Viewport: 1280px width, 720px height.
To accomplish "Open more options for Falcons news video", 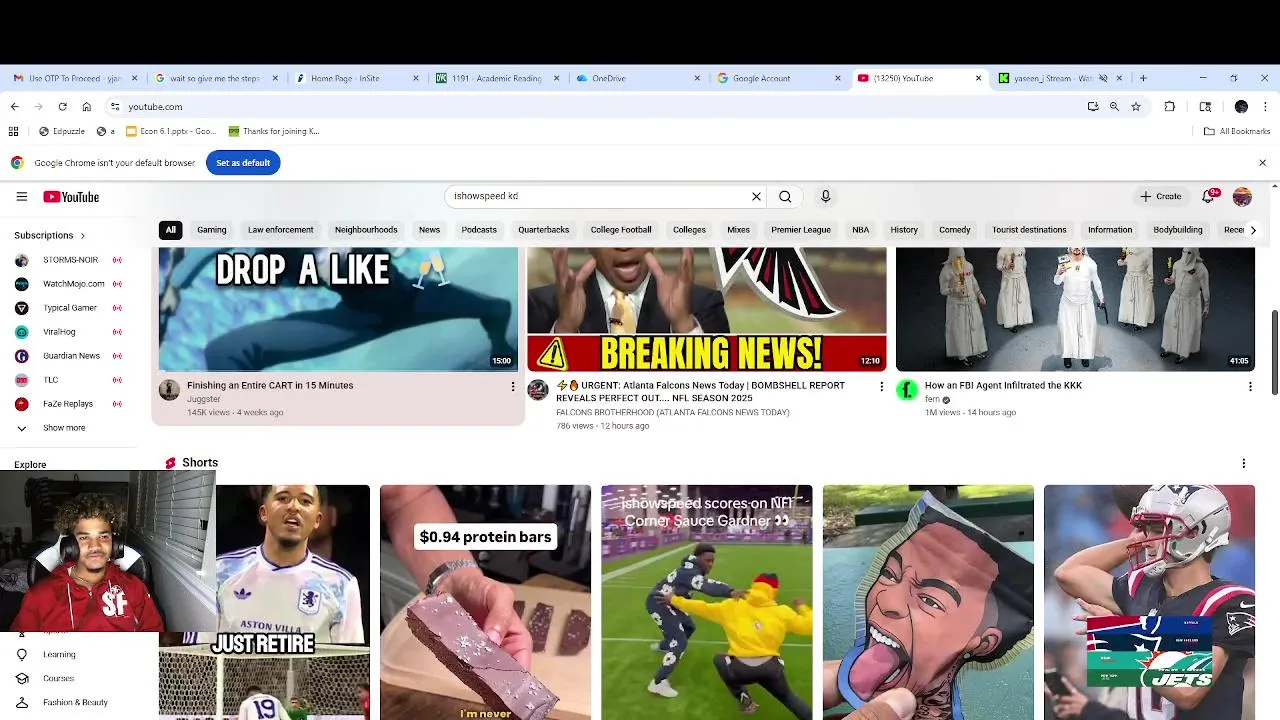I will [x=881, y=386].
